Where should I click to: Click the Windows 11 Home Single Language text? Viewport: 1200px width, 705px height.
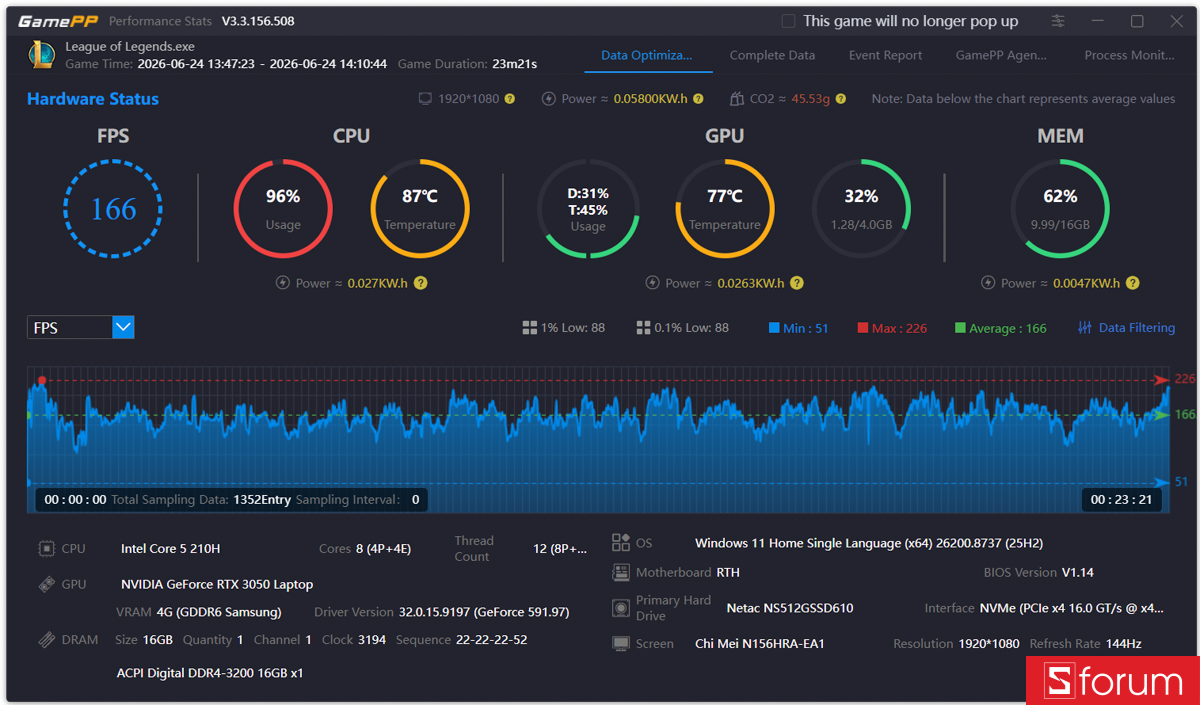point(869,544)
